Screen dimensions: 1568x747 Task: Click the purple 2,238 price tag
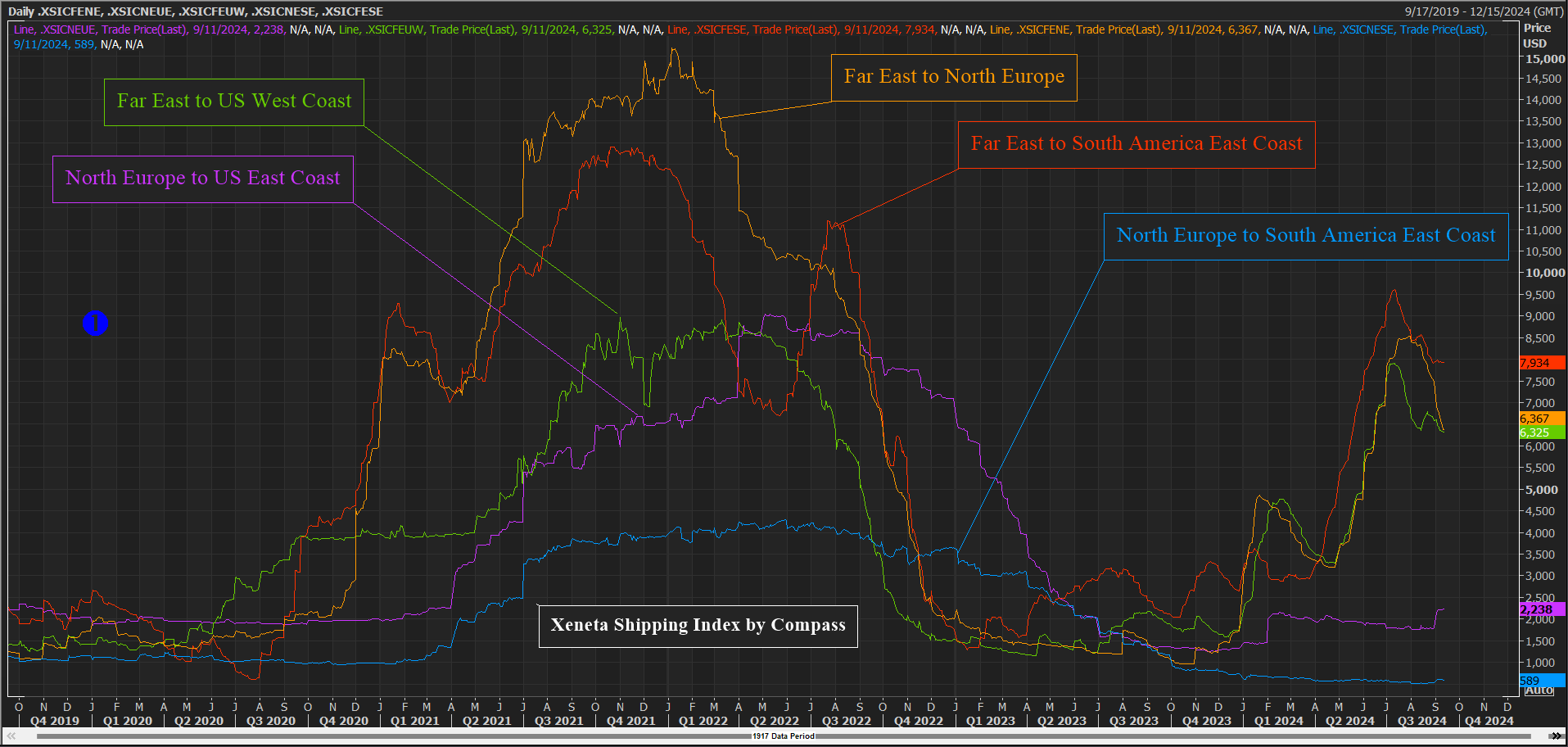[x=1541, y=609]
